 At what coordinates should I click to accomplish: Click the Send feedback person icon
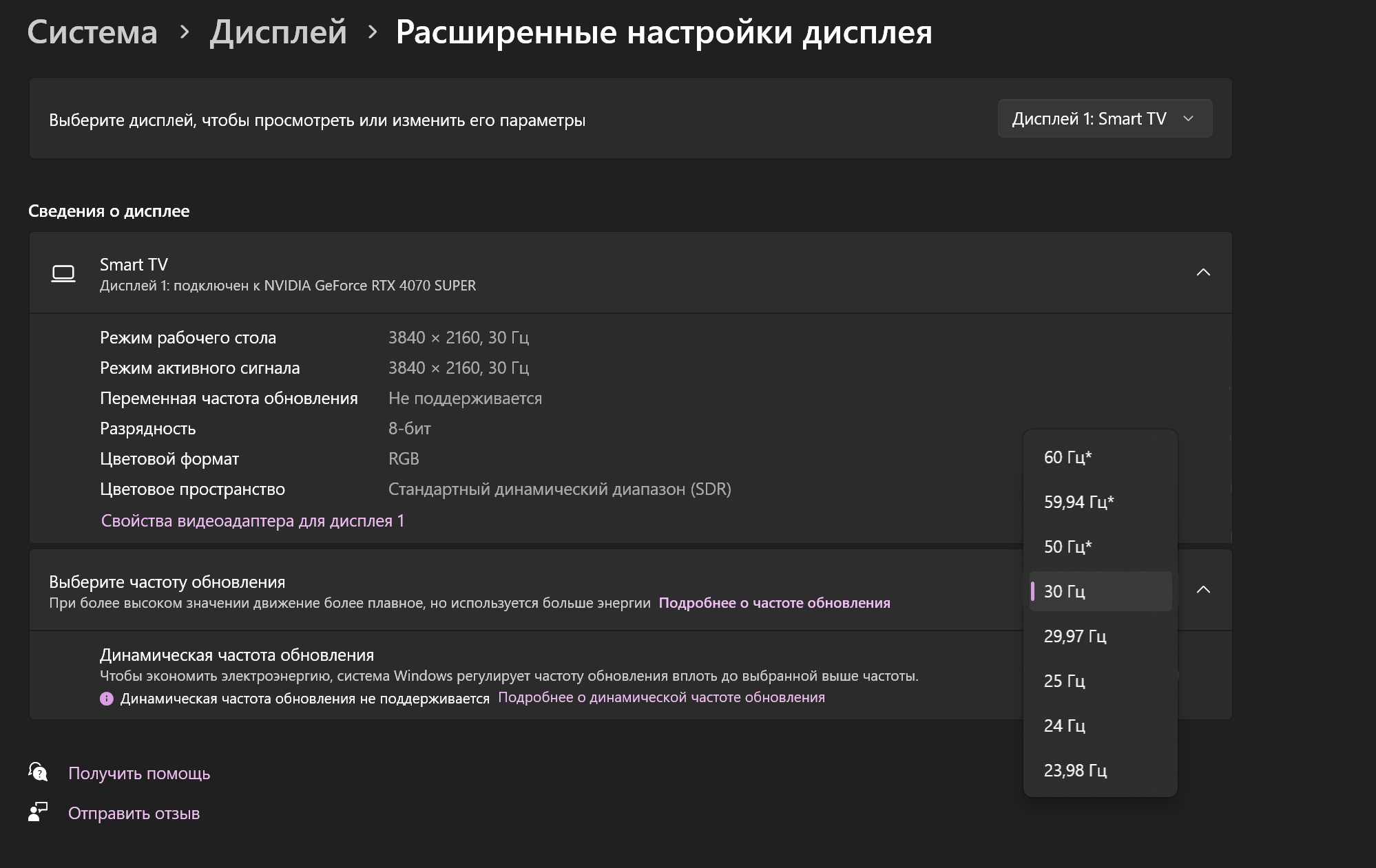click(x=38, y=812)
